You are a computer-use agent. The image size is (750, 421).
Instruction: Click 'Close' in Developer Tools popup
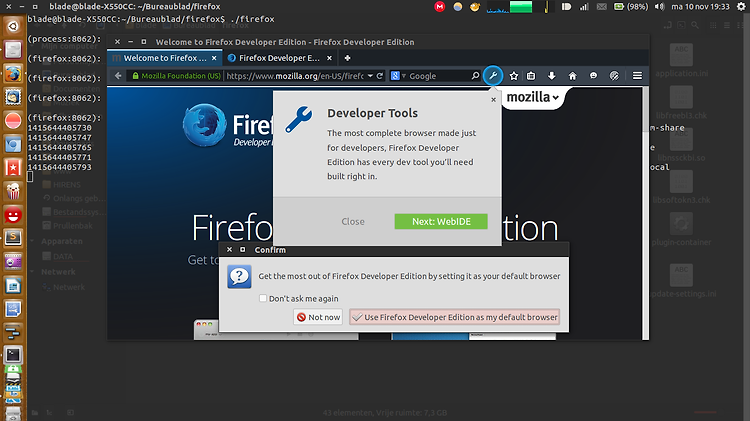click(353, 222)
